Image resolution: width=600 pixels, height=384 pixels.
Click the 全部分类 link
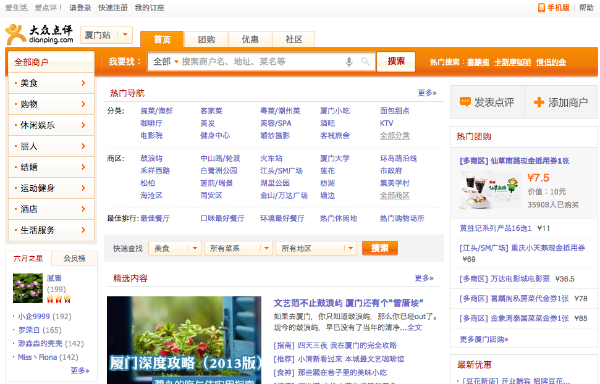pos(395,135)
